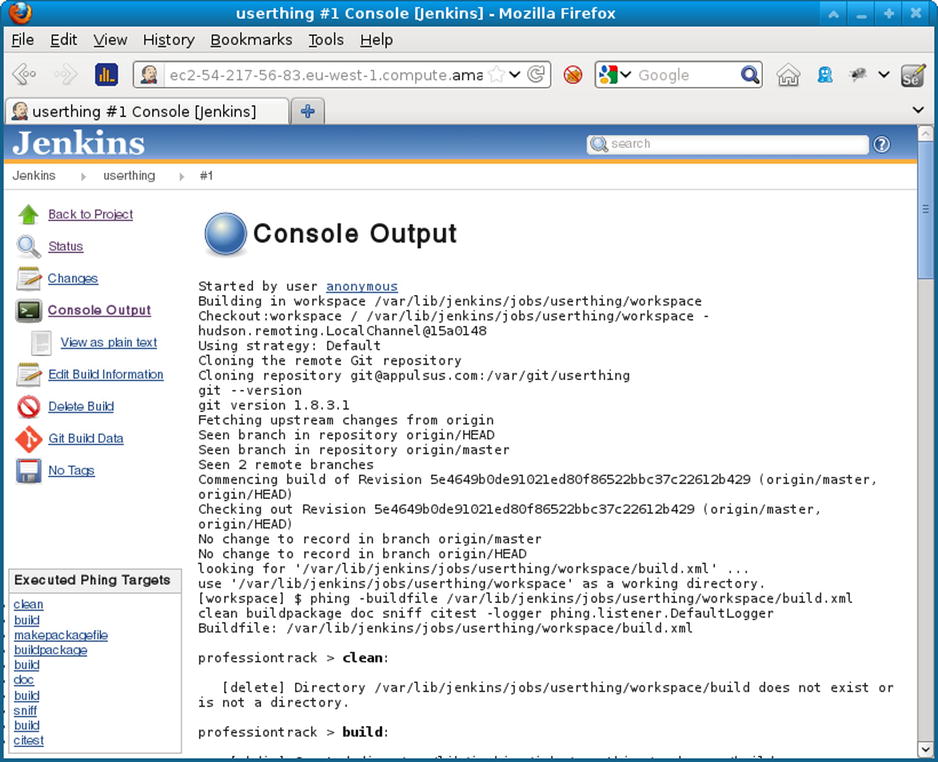Screen dimensions: 938x762
Task: Jump to the citest Phing target
Action: pyautogui.click(x=29, y=740)
